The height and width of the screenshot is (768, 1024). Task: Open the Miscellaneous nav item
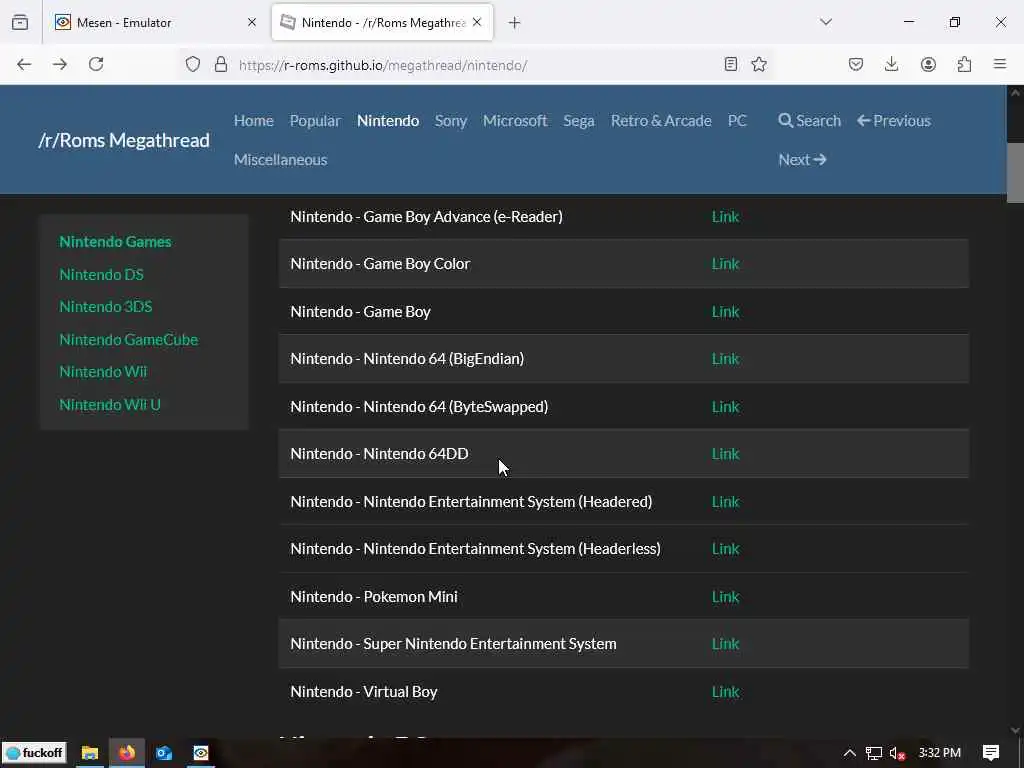[x=280, y=159]
